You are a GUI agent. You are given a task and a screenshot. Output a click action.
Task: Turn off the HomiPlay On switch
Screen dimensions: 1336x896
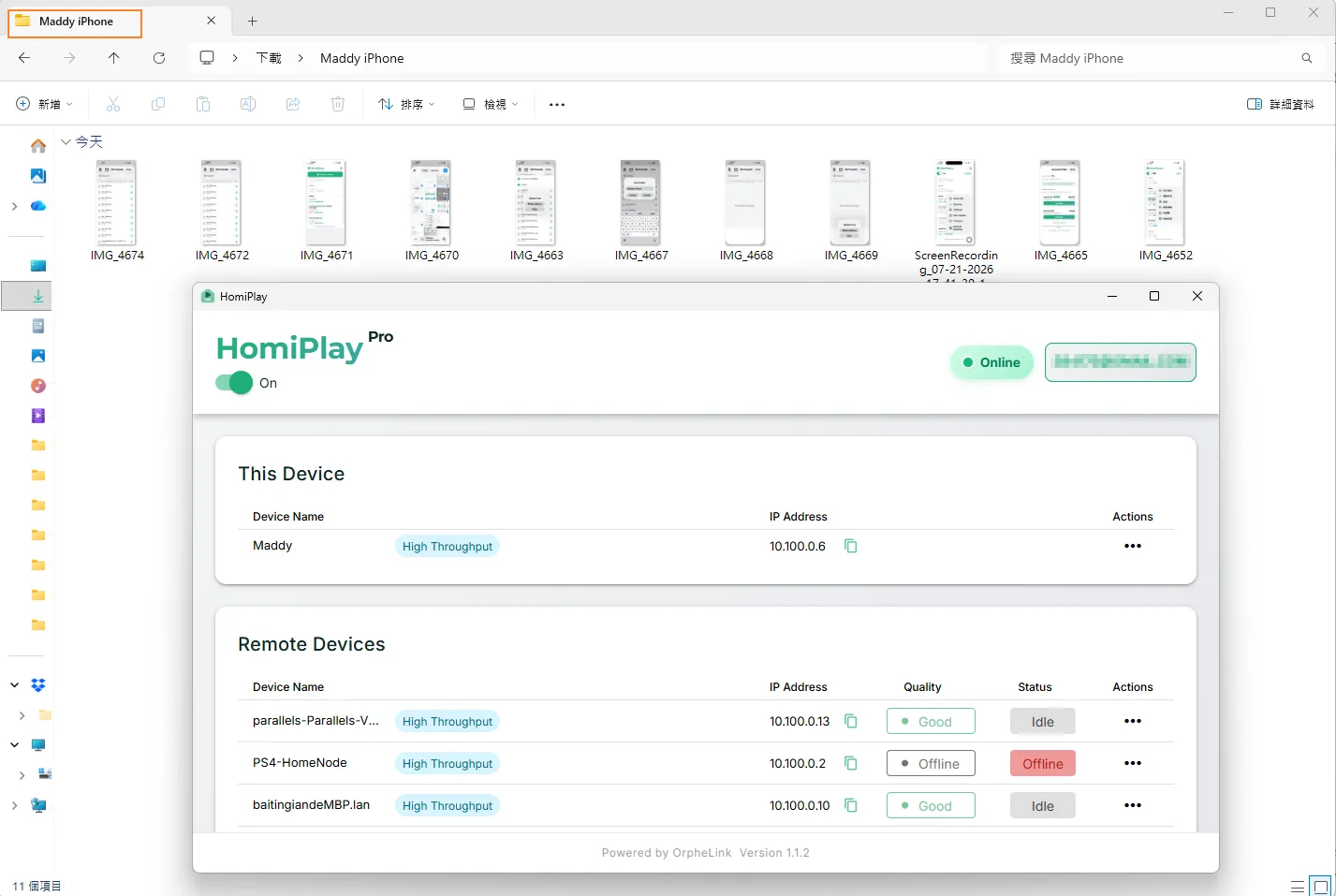[x=234, y=382]
